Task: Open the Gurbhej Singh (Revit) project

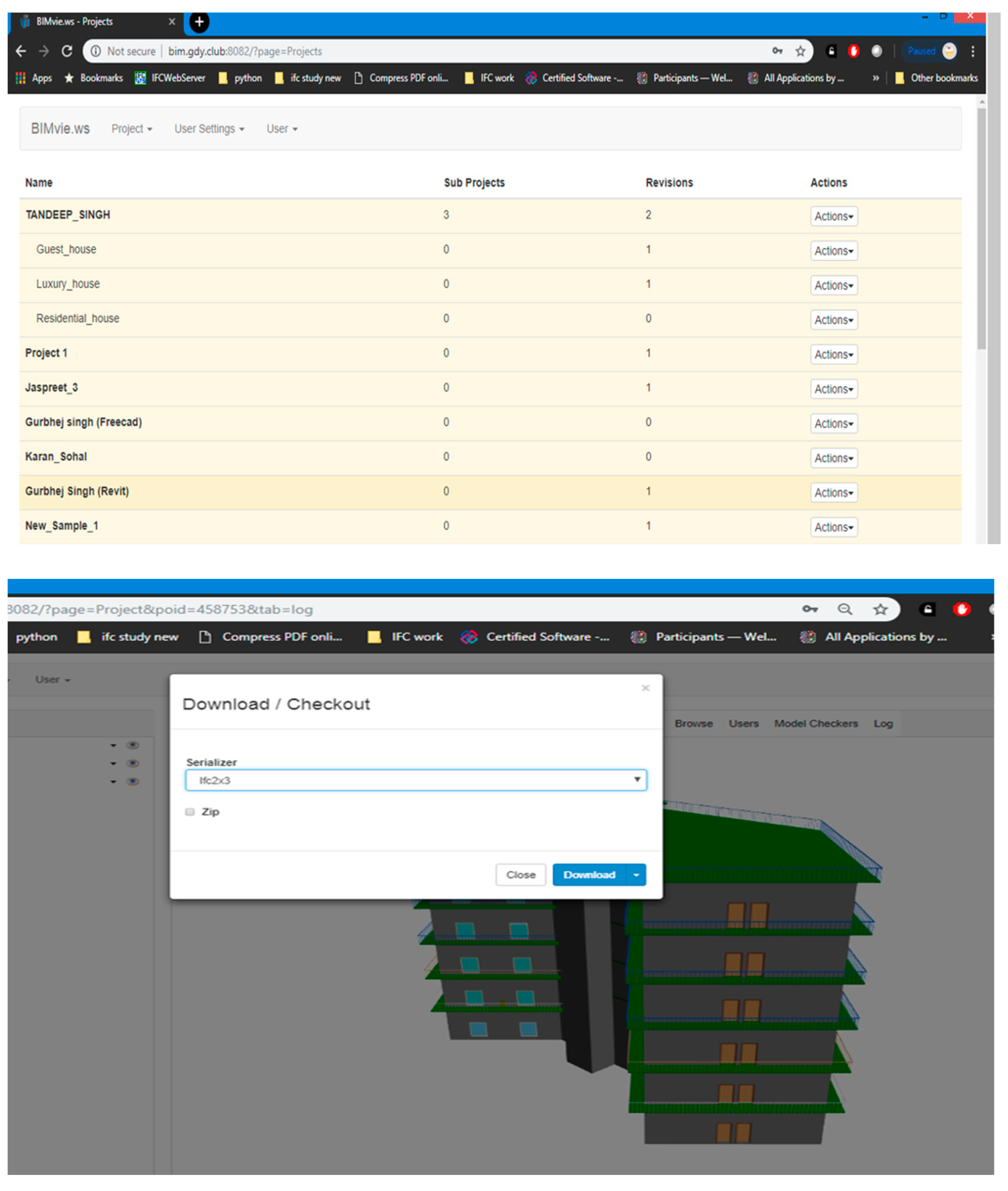Action: pos(77,491)
